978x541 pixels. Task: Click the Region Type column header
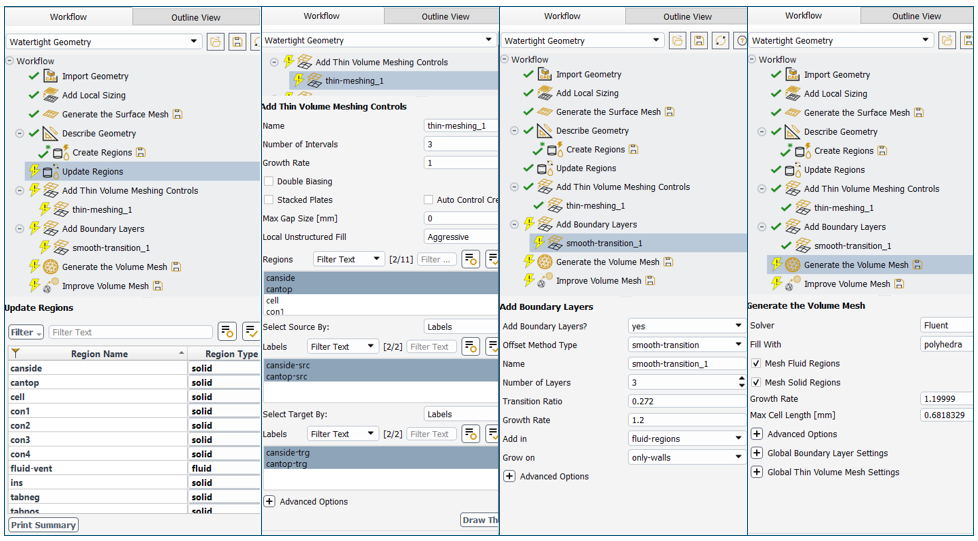click(224, 354)
